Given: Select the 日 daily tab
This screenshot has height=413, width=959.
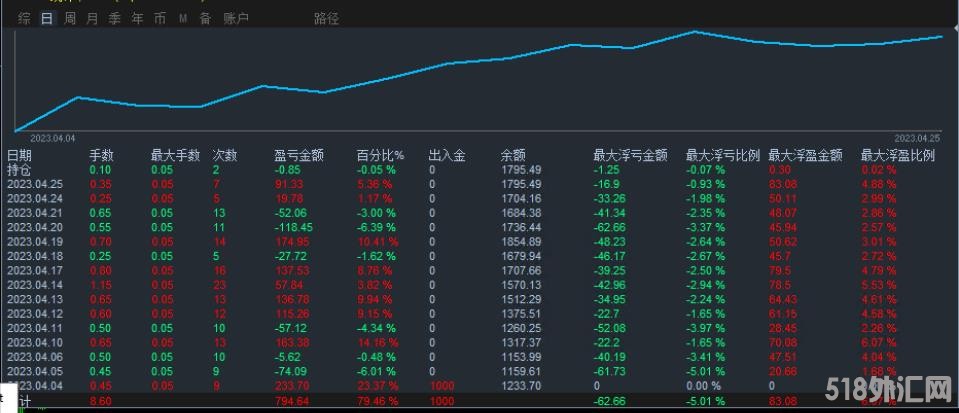Looking at the screenshot, I should [x=46, y=18].
